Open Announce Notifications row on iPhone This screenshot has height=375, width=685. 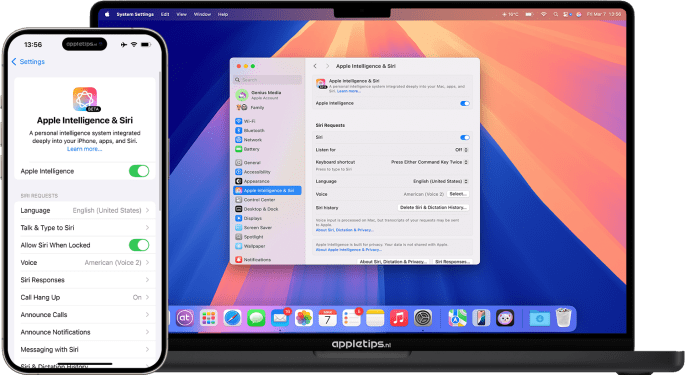tap(85, 332)
